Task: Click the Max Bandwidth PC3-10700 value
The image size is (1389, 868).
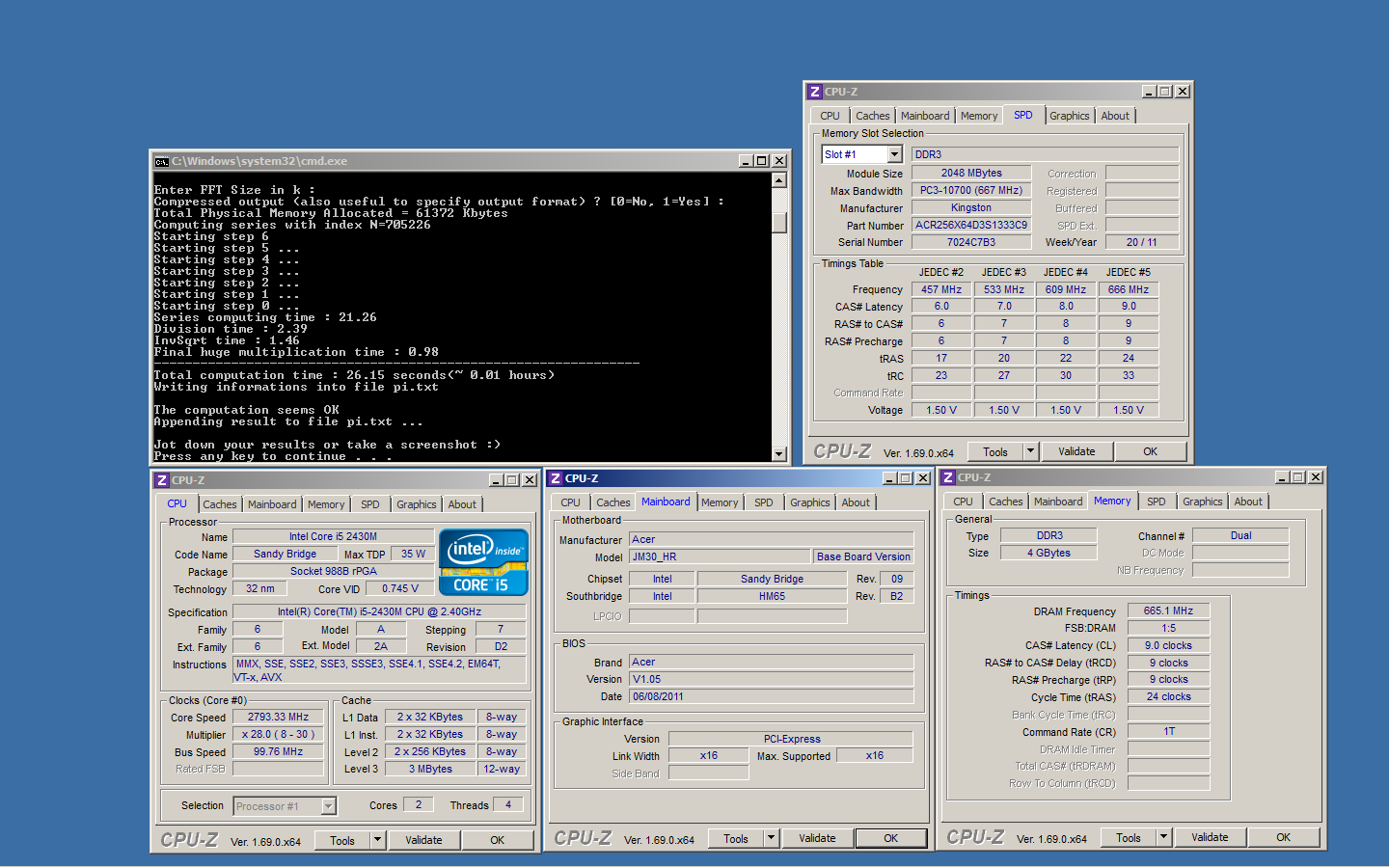Action: 971,190
